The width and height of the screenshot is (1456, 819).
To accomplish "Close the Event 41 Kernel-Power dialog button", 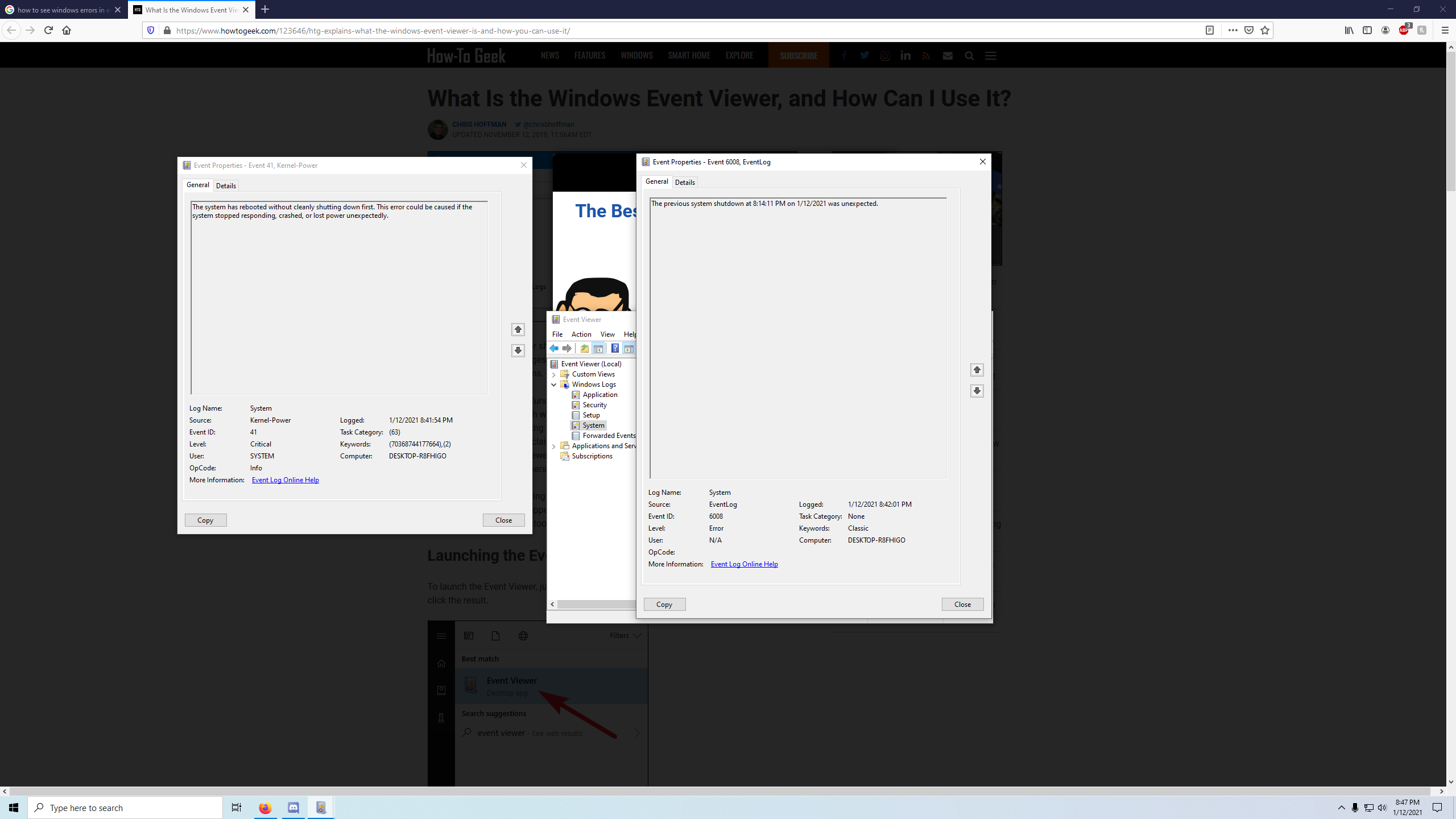I will point(503,520).
